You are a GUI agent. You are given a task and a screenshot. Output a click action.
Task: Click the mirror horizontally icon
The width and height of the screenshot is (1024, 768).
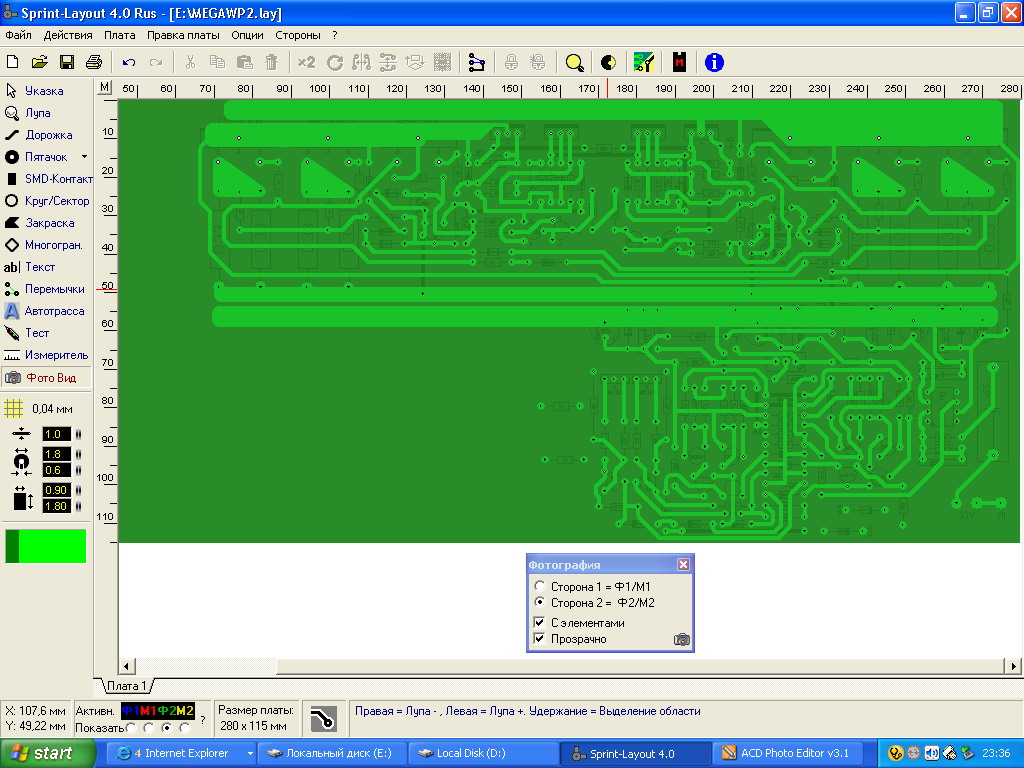pyautogui.click(x=361, y=63)
